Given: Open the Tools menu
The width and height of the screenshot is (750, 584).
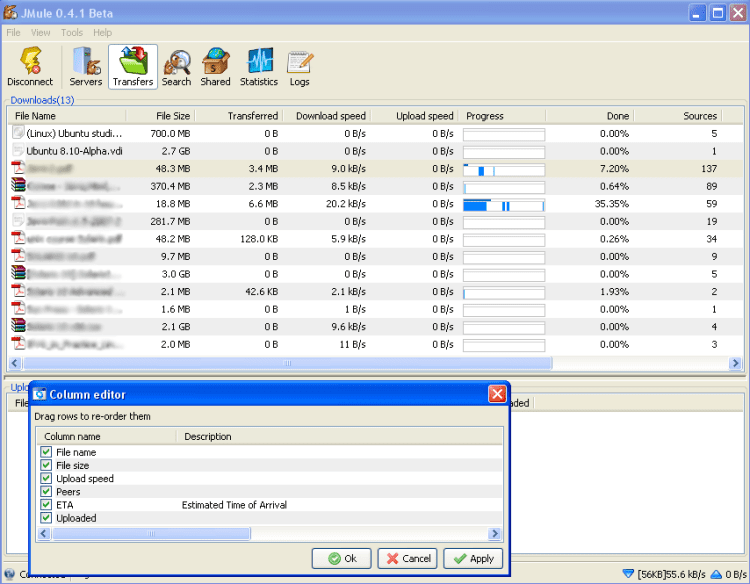Looking at the screenshot, I should coord(72,32).
